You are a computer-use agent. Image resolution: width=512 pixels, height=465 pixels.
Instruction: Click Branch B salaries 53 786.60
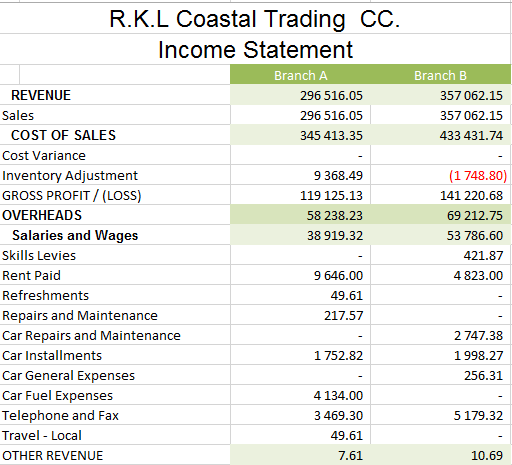click(475, 236)
